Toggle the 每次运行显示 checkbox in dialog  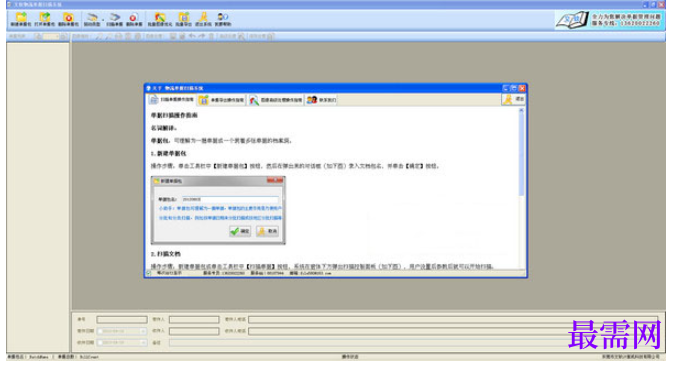(149, 273)
